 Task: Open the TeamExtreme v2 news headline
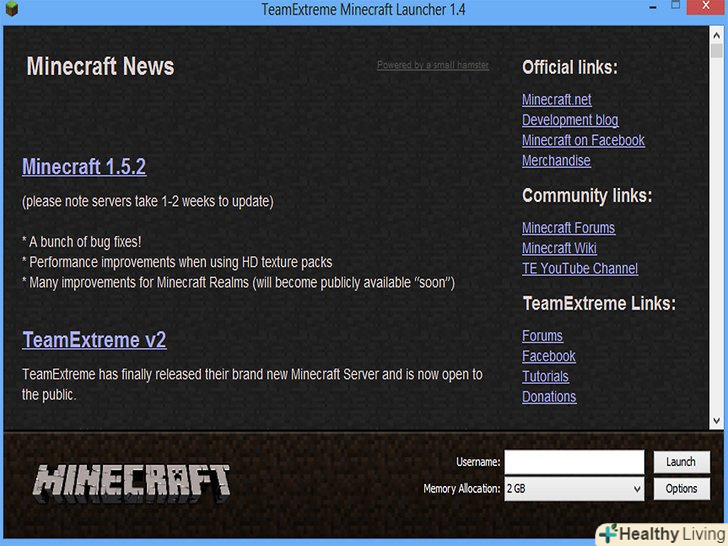pyautogui.click(x=94, y=340)
